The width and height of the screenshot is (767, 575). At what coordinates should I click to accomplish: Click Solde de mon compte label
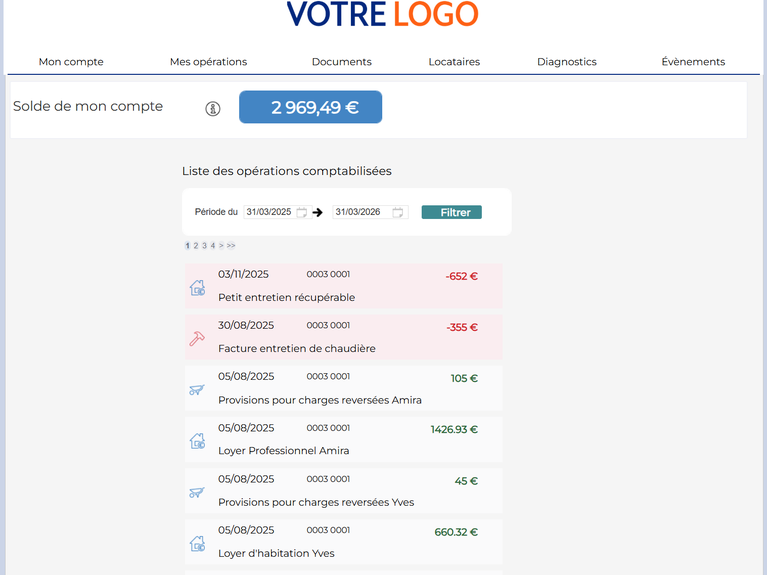(x=88, y=106)
